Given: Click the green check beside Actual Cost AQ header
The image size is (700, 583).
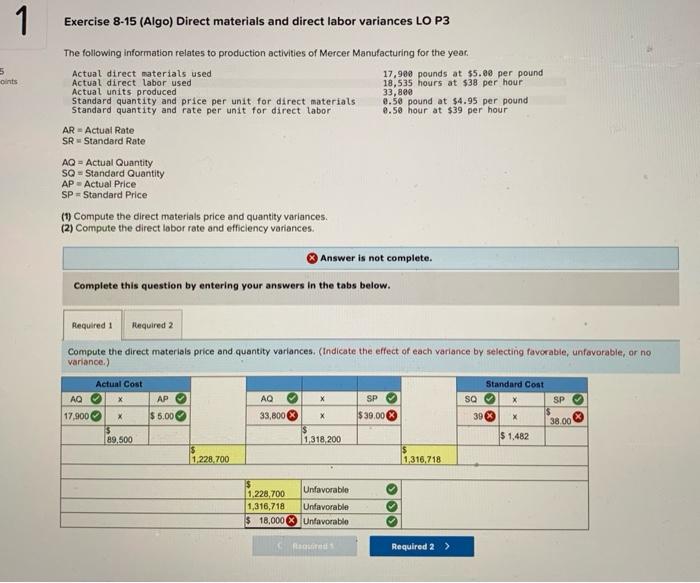Looking at the screenshot, I should [96, 398].
